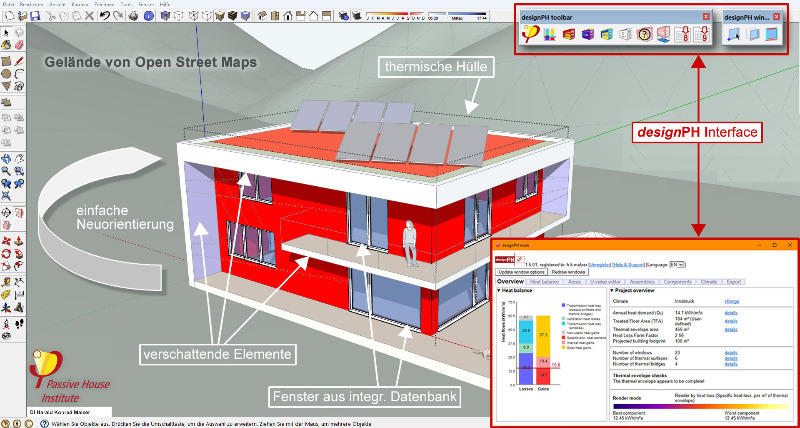The height and width of the screenshot is (428, 800).
Task: Open the U-value editor tab
Action: [605, 282]
